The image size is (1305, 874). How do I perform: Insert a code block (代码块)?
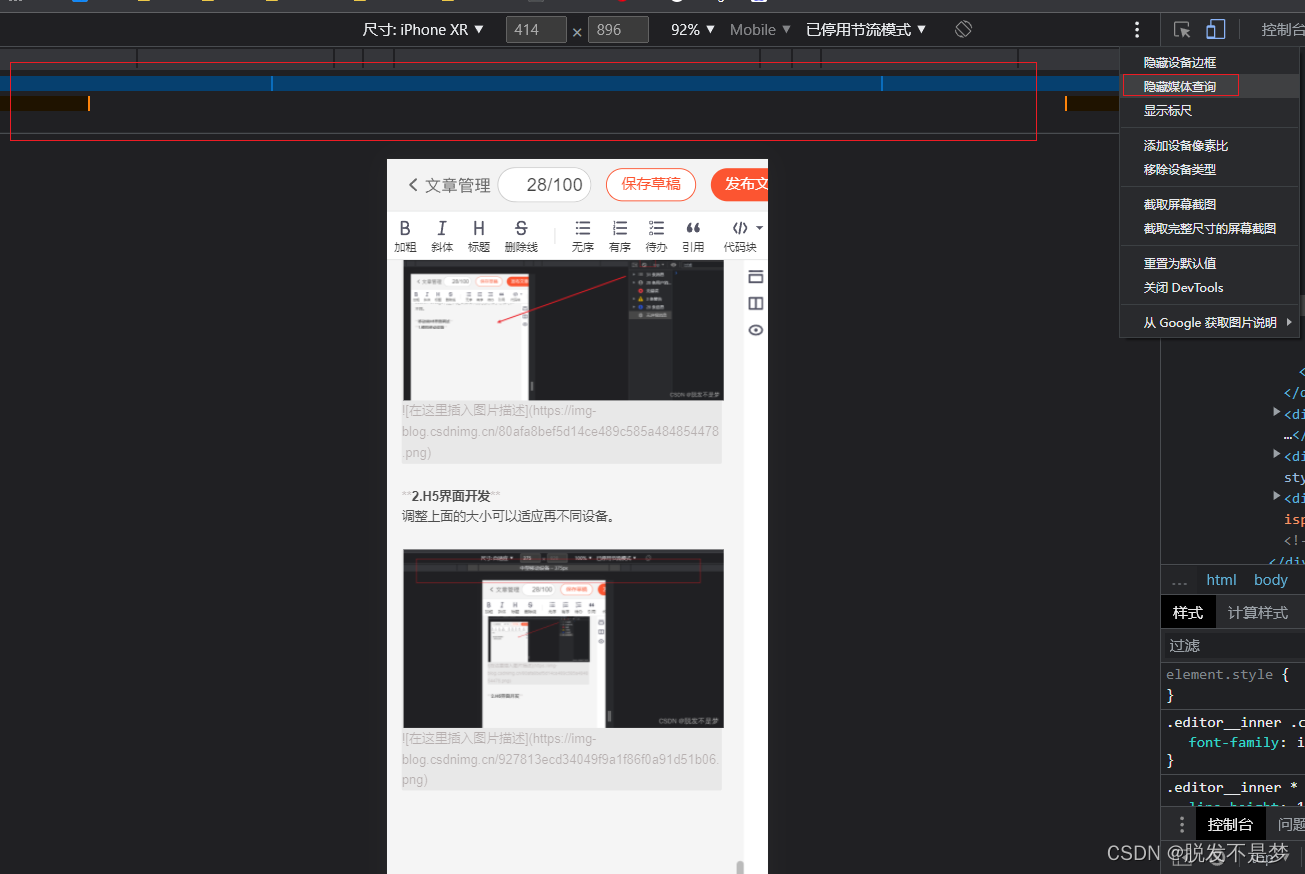tap(740, 228)
